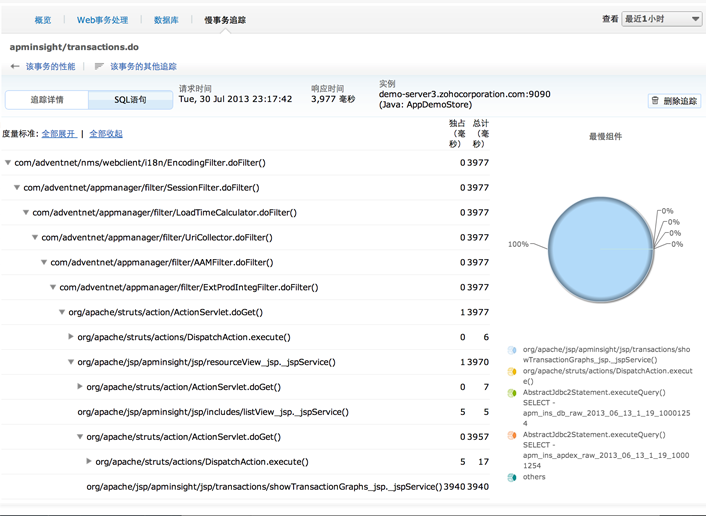This screenshot has width=706, height=524.
Task: Click the 全部展开 link
Action: pyautogui.click(x=59, y=133)
